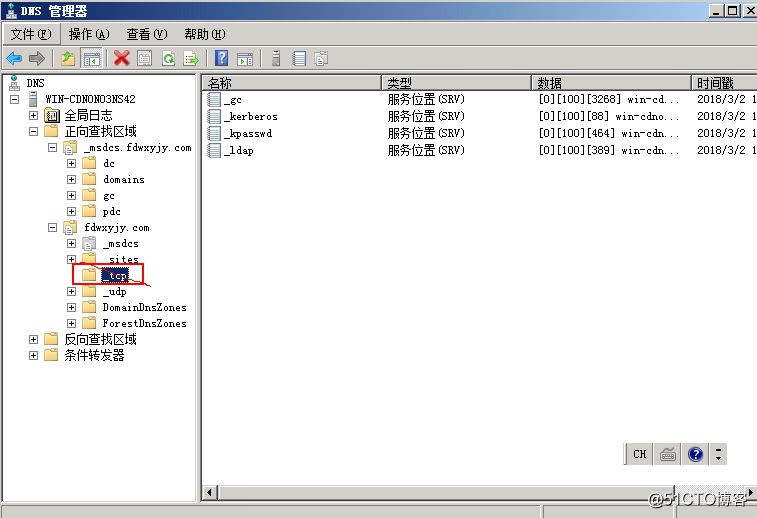The height and width of the screenshot is (518, 757).
Task: Expand the 反向查找区域 node
Action: [x=33, y=339]
